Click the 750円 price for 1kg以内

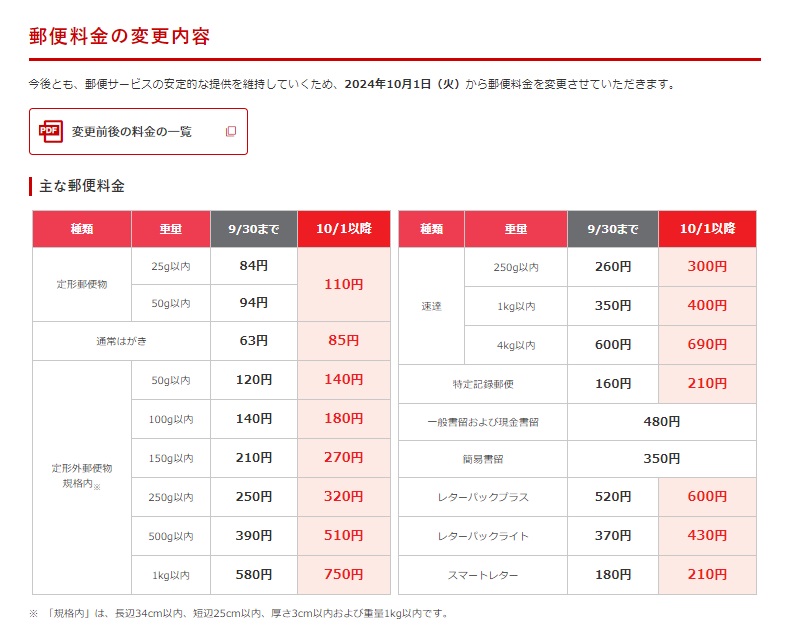pos(343,575)
